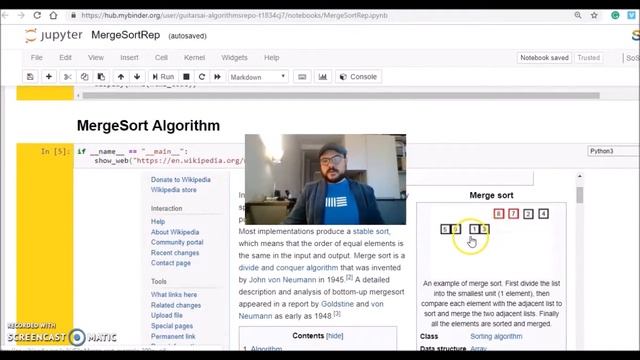
Task: Copy selected cells icon
Action: click(x=84, y=77)
